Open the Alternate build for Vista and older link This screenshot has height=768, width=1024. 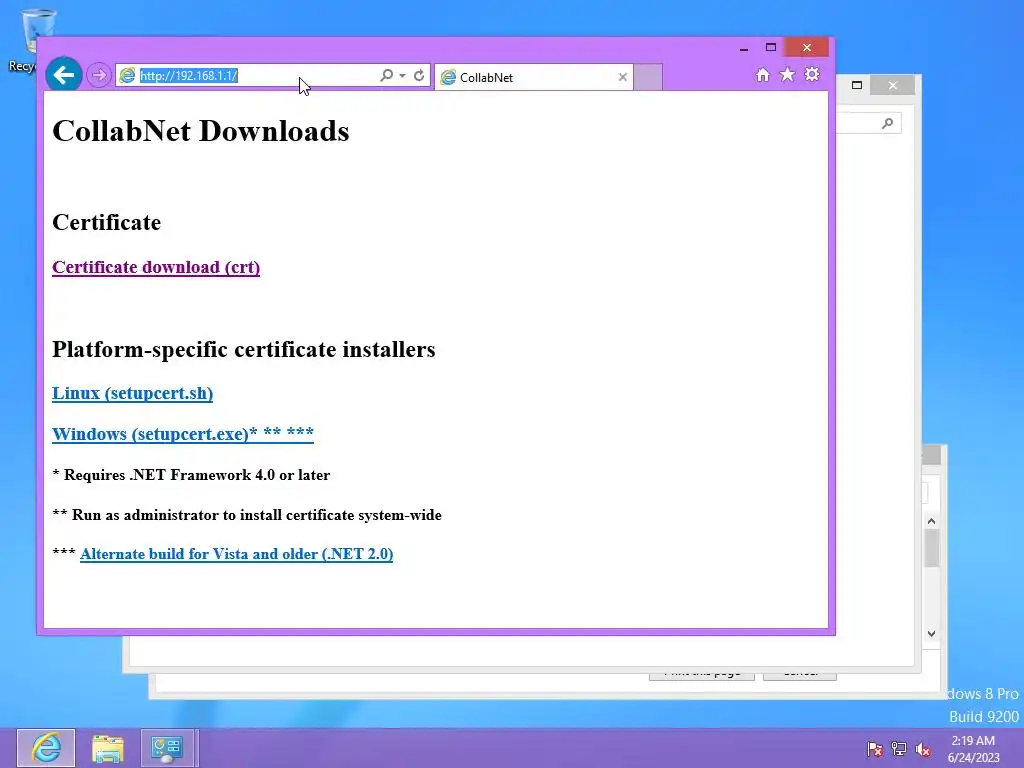click(x=236, y=554)
